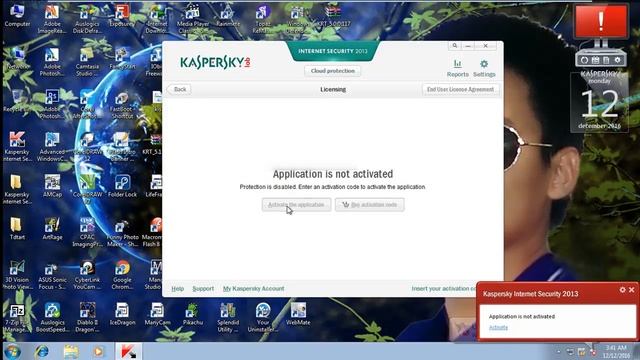
Task: Click the calendar gadget showing 12
Action: 599,104
